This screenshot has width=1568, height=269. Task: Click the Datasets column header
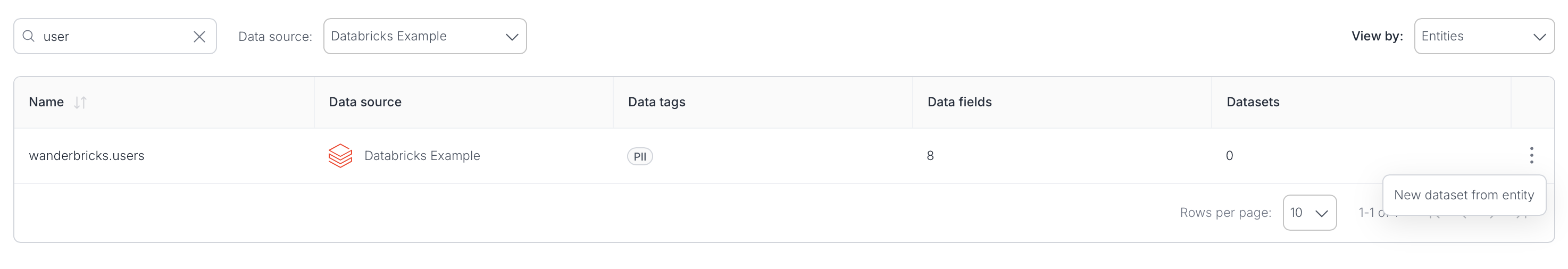[1253, 102]
